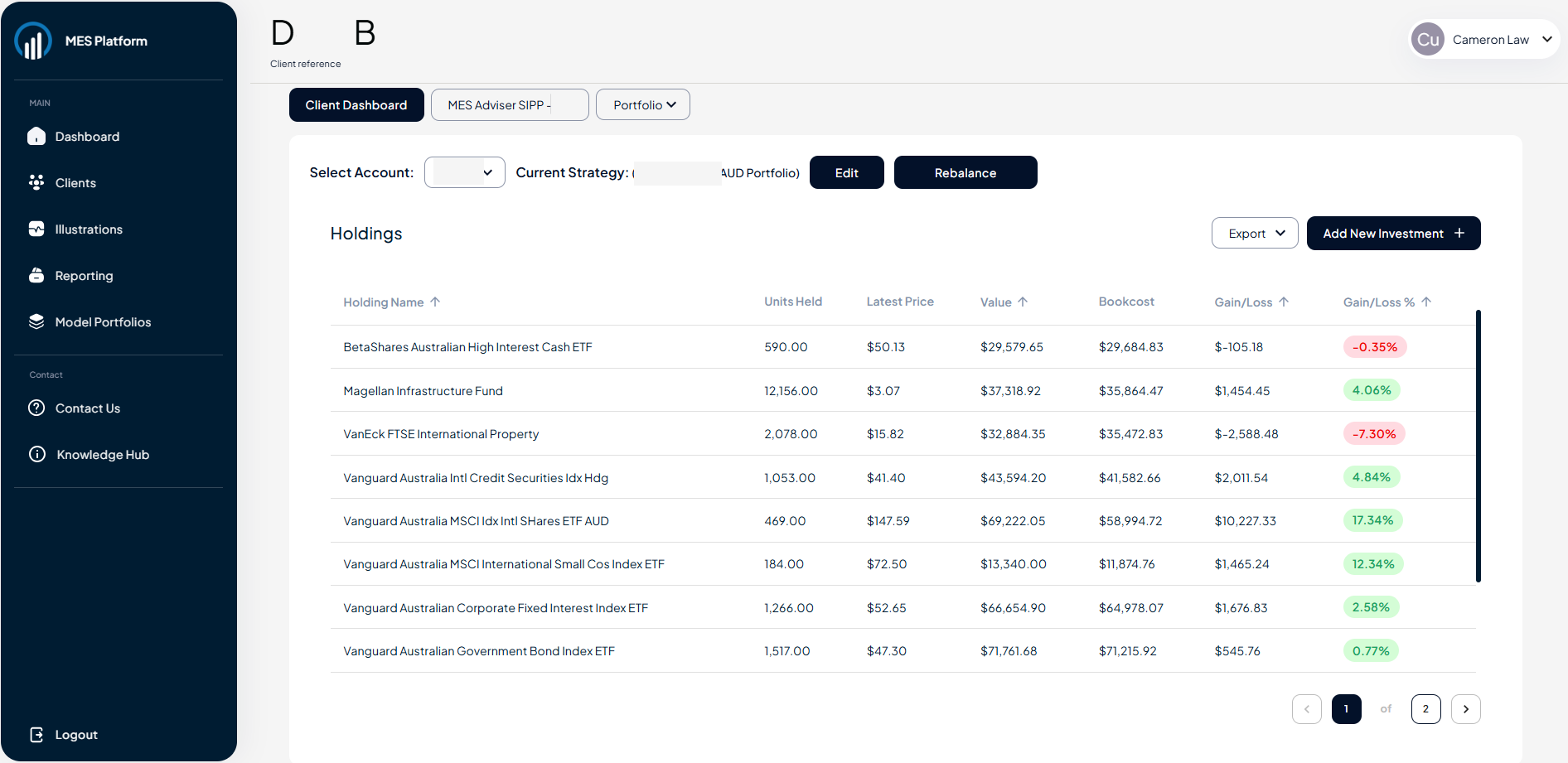Switch to the Client Dashboard tab
The width and height of the screenshot is (1568, 763).
point(356,105)
